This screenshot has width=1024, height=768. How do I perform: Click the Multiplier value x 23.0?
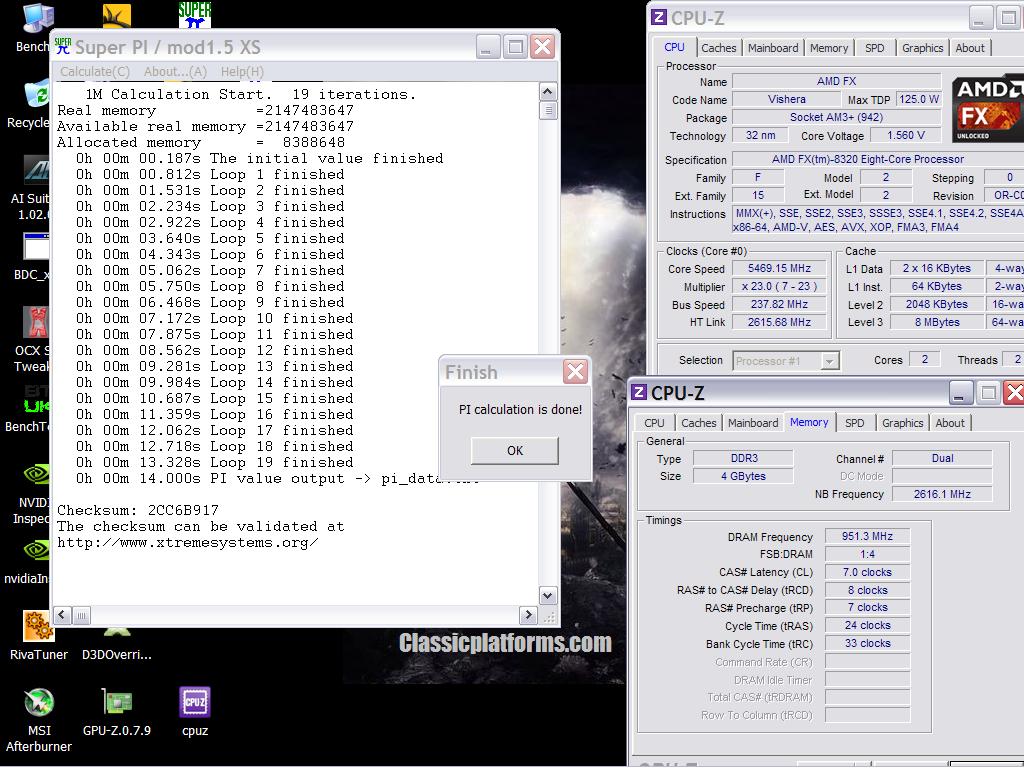click(x=779, y=286)
